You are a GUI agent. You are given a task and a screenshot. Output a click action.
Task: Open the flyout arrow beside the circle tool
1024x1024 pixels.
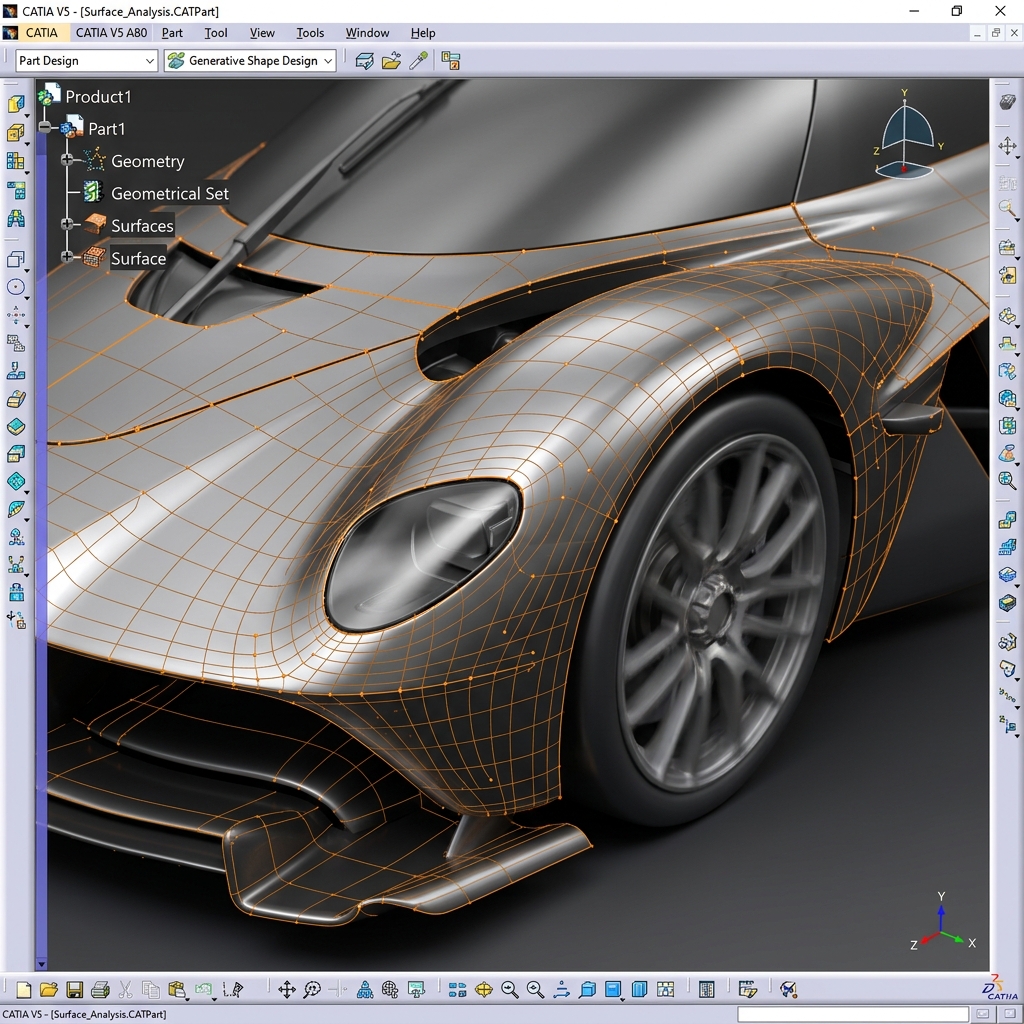tap(27, 297)
